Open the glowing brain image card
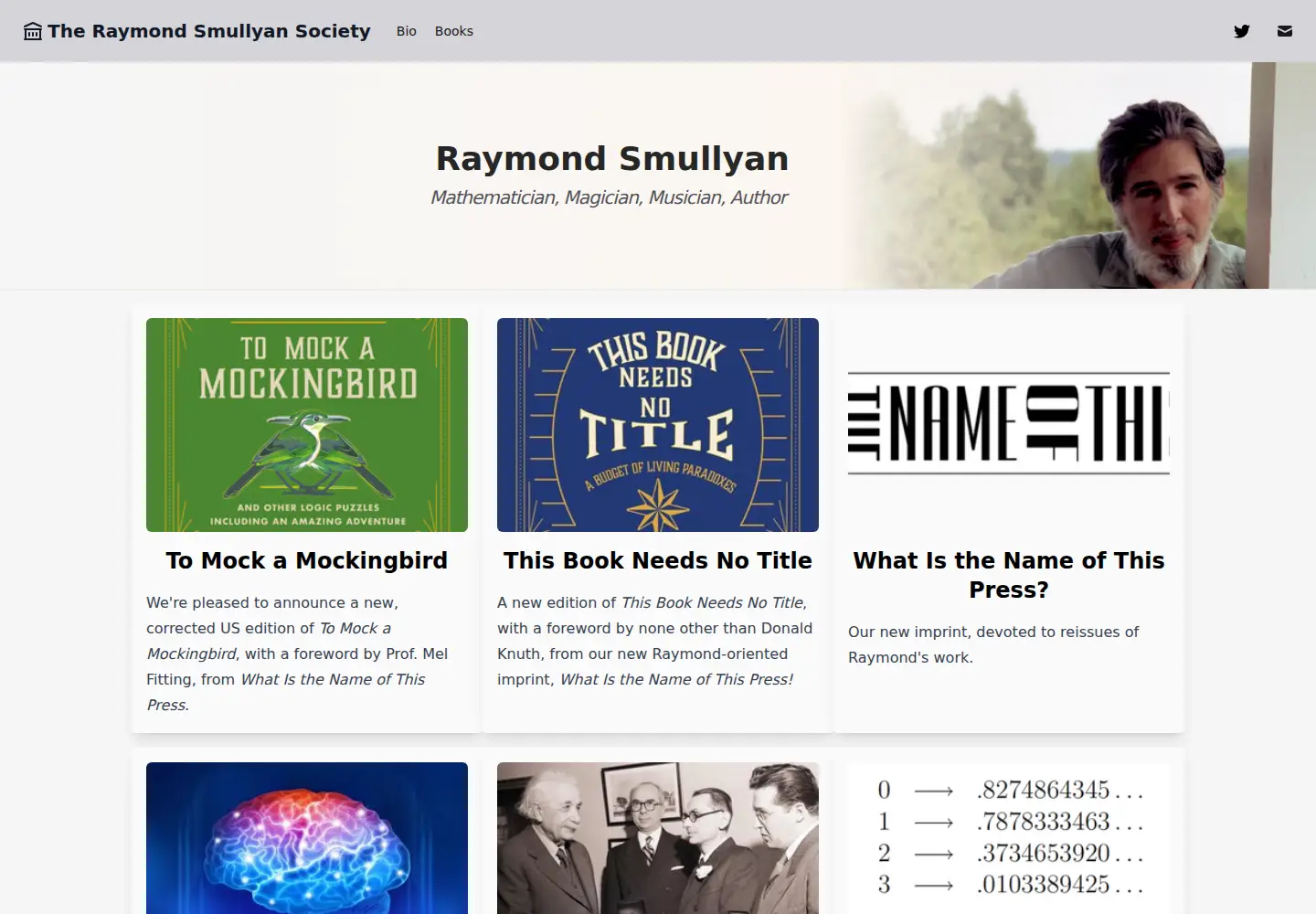This screenshot has height=914, width=1316. [307, 838]
